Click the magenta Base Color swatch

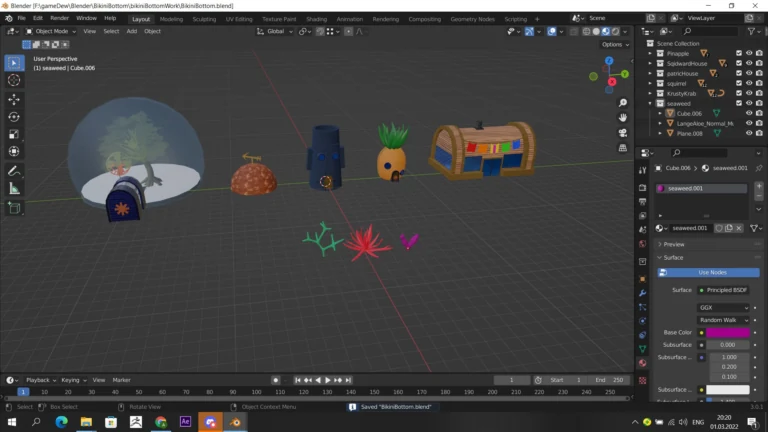[x=728, y=333]
